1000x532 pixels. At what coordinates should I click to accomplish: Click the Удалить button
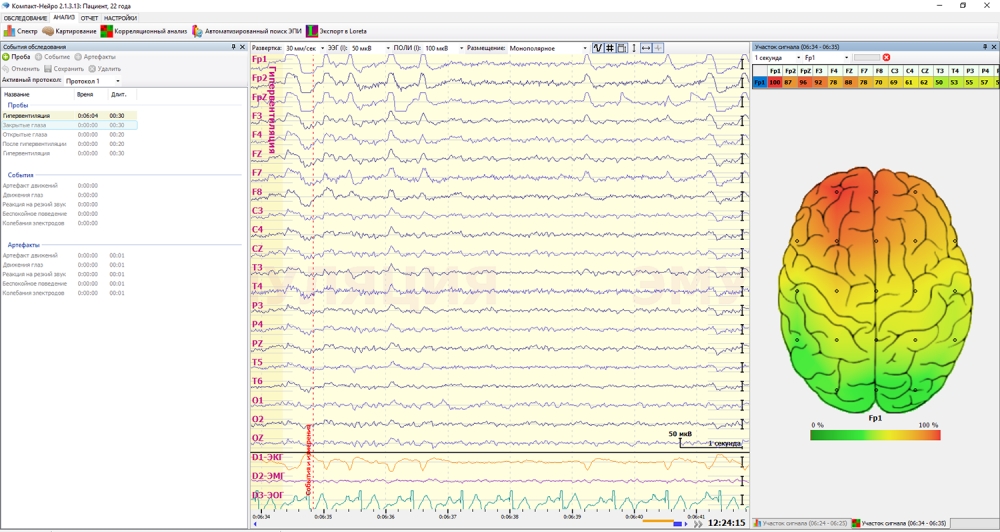104,69
